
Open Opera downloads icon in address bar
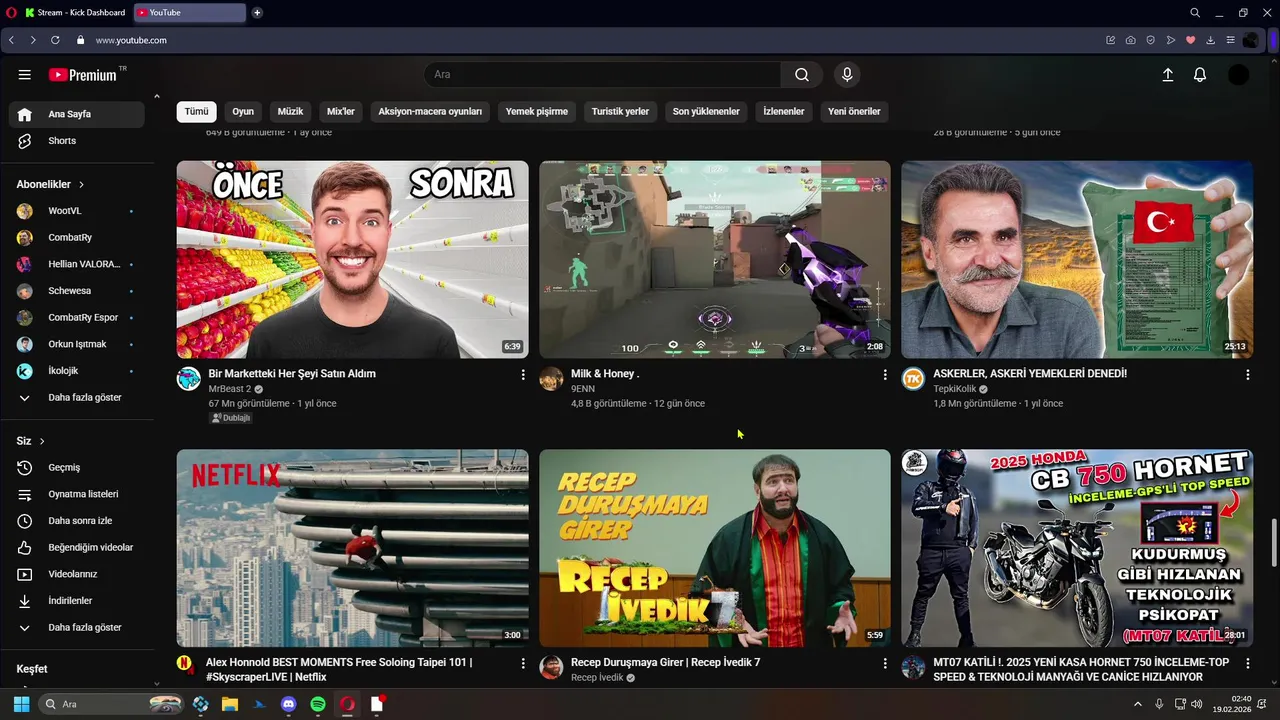click(x=1210, y=40)
